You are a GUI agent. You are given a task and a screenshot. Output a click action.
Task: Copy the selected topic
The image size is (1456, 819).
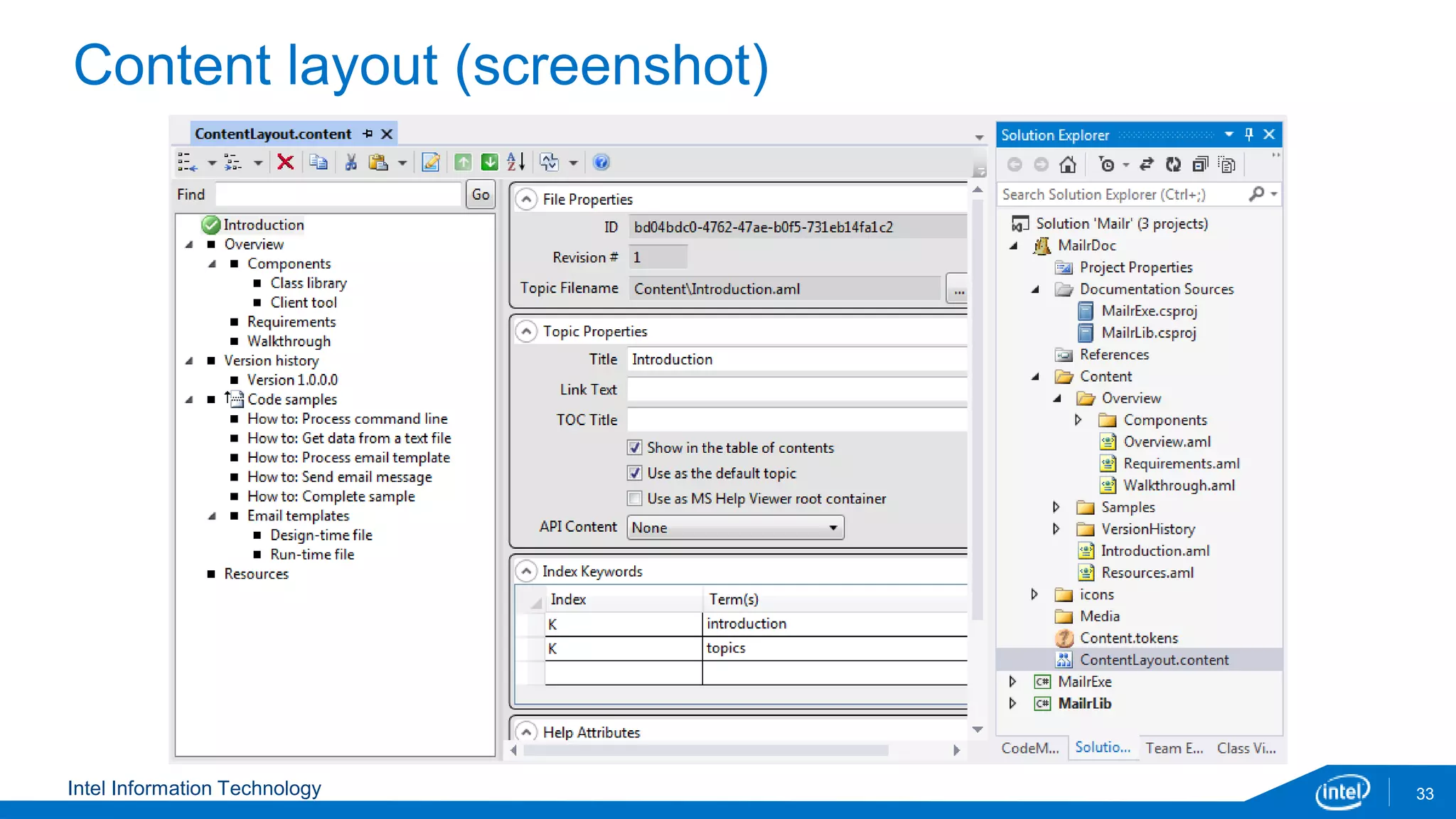tap(318, 163)
